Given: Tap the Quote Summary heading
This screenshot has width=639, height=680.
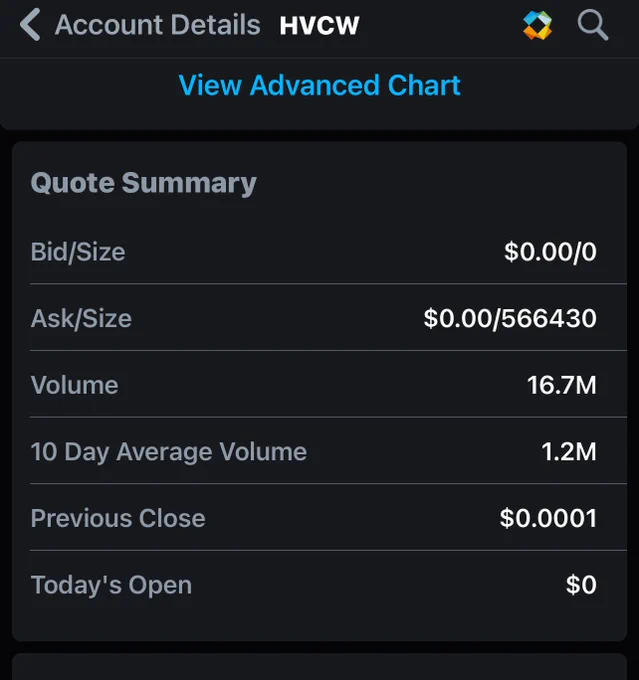Looking at the screenshot, I should pos(144,183).
